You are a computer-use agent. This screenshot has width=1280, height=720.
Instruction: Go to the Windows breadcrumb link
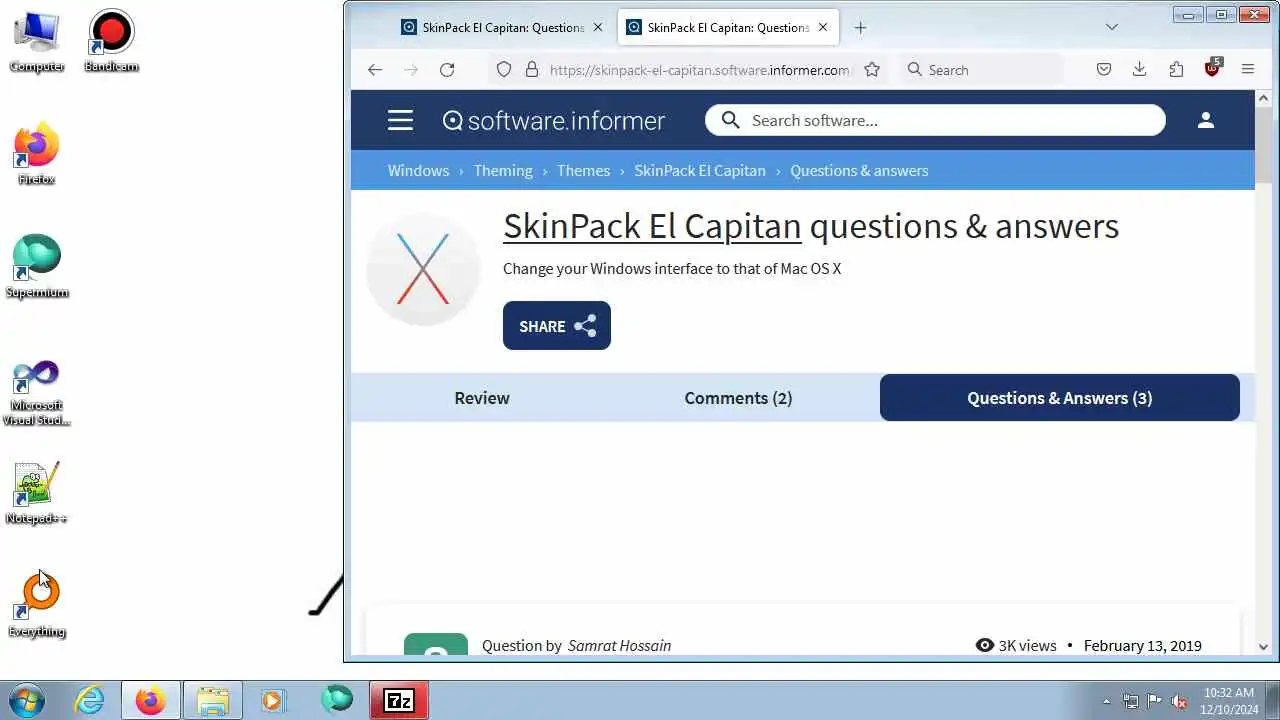418,170
